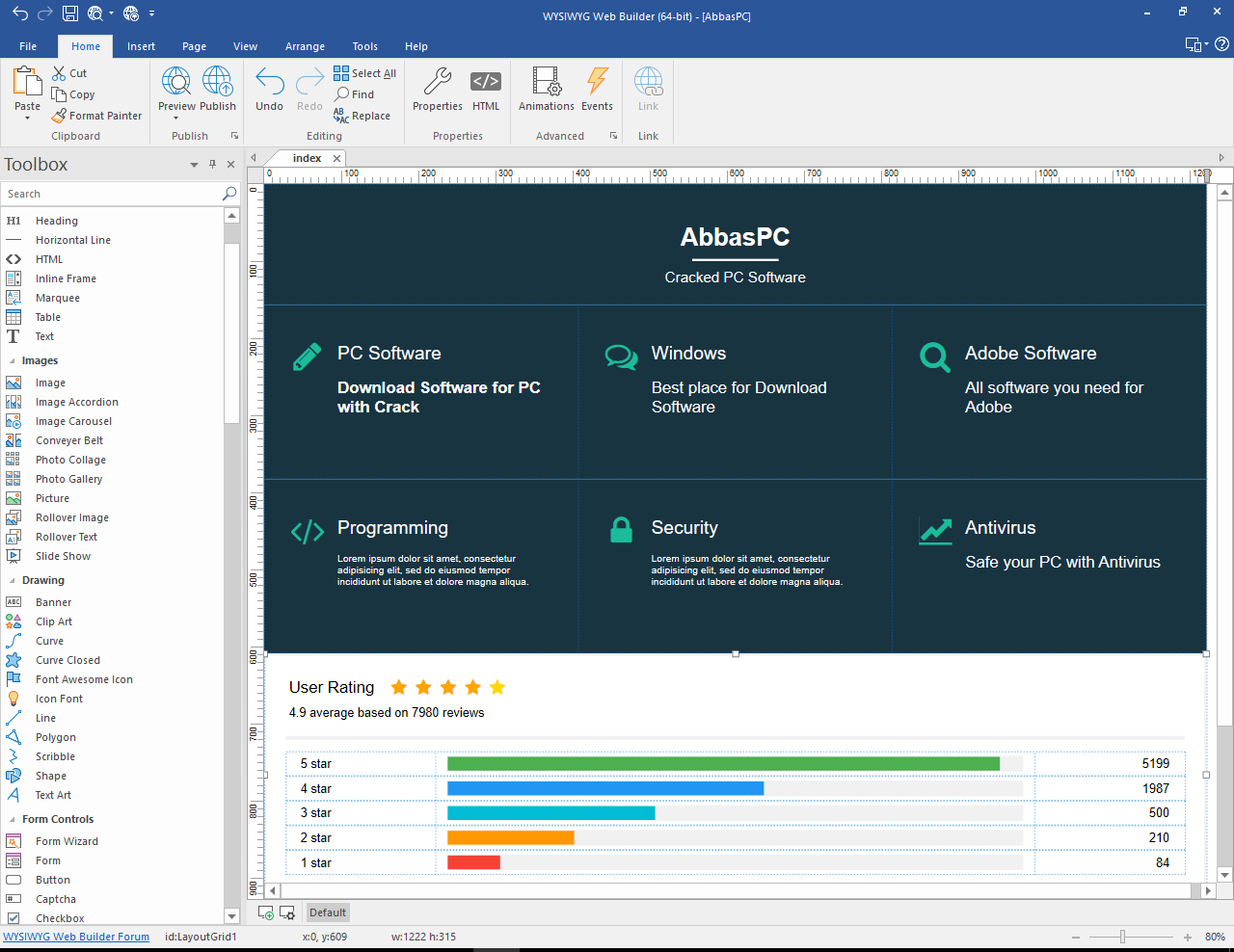Select the Polygon drawing tool
Image resolution: width=1234 pixels, height=952 pixels.
click(55, 737)
